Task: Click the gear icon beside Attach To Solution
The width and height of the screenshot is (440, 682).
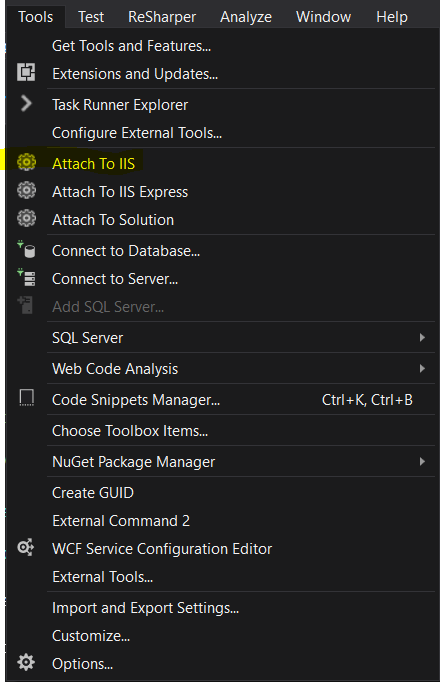Action: (26, 218)
